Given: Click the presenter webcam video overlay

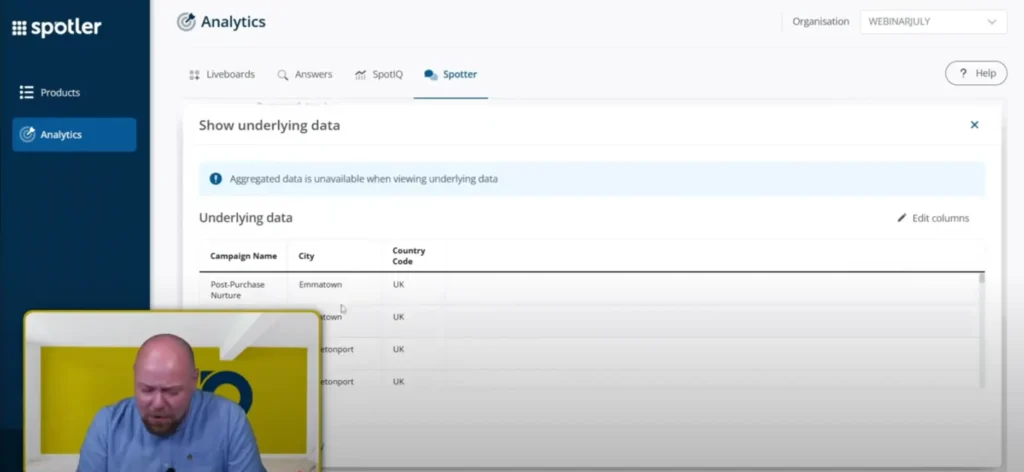Looking at the screenshot, I should pos(172,391).
